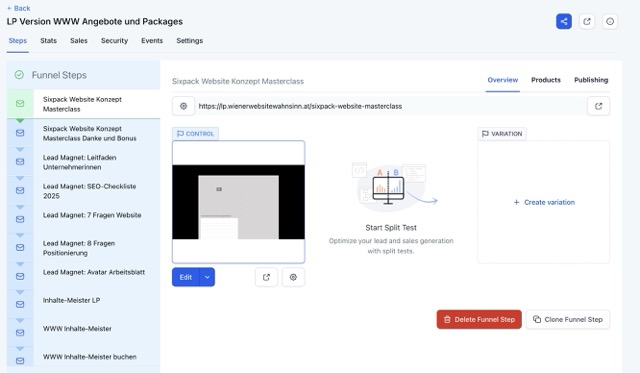The height and width of the screenshot is (373, 640).
Task: Select WWW Inhalte-Meister step
Action: click(x=97, y=333)
